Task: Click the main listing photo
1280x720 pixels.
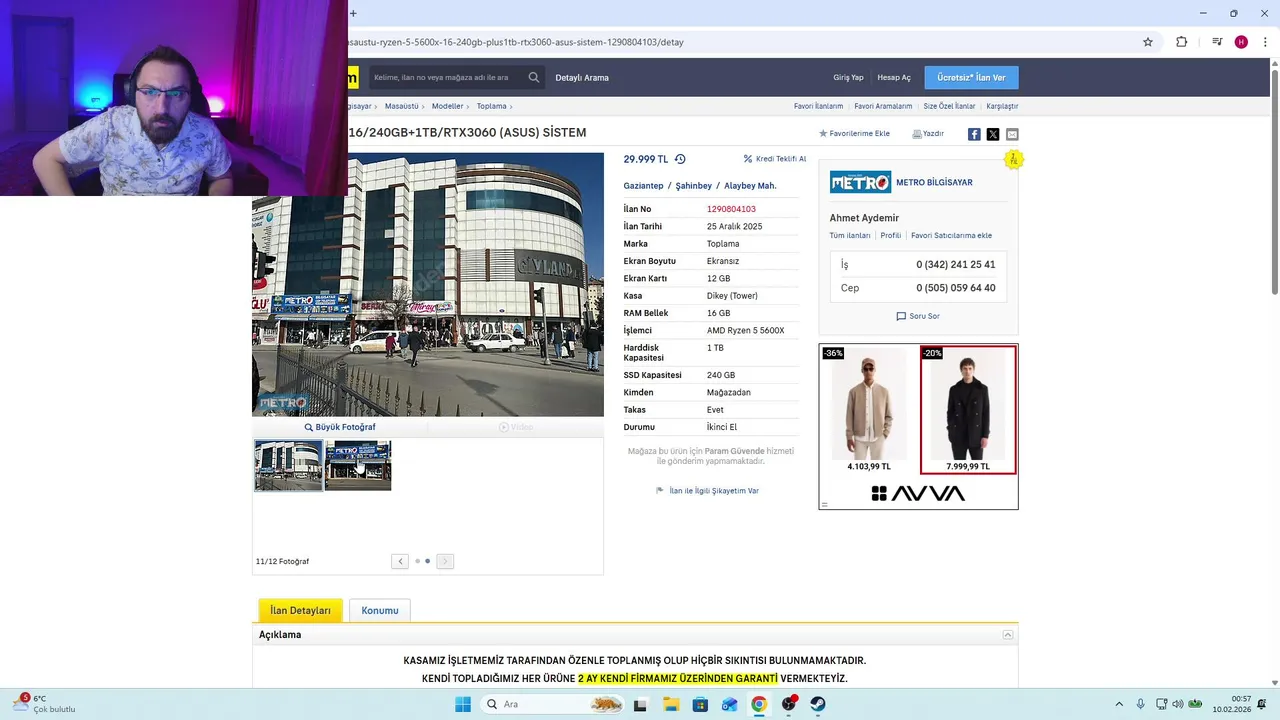Action: (428, 284)
